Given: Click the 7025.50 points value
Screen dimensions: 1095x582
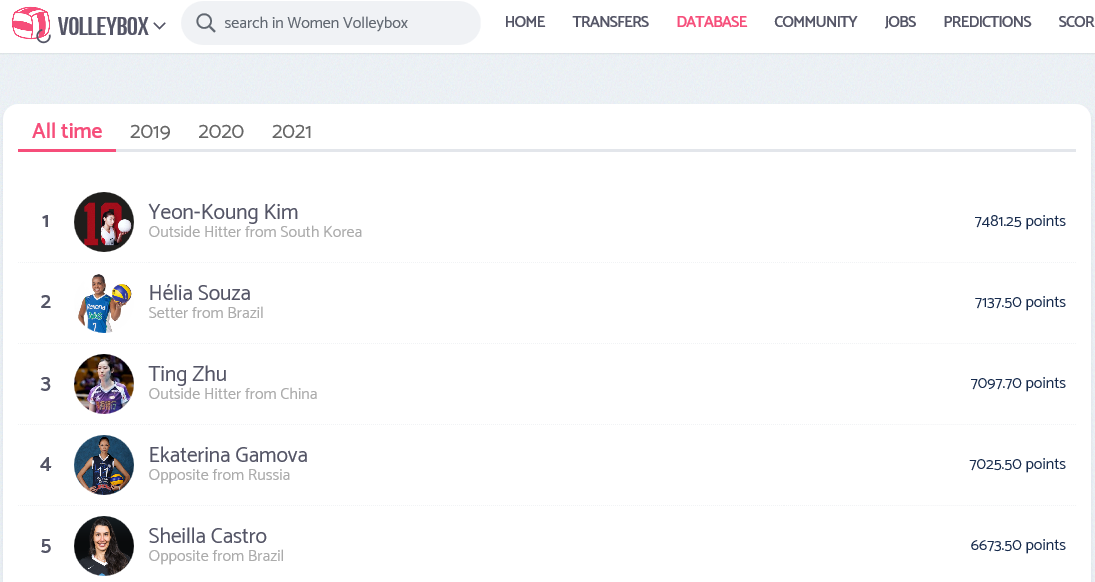Looking at the screenshot, I should 1017,465.
